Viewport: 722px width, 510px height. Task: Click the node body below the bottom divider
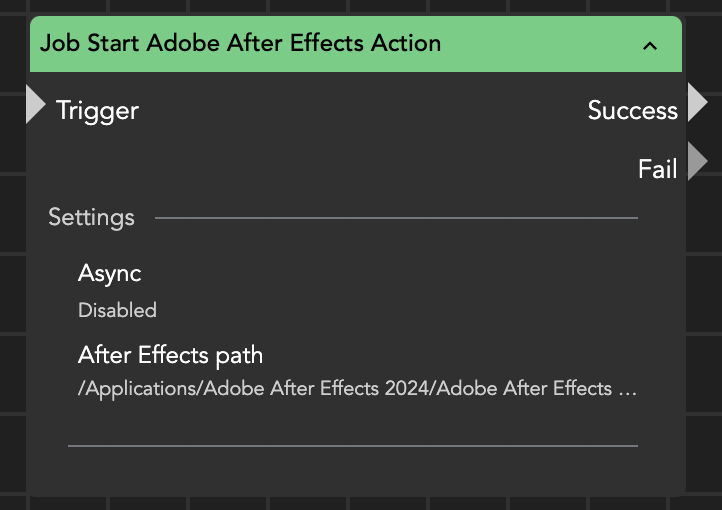[352, 472]
